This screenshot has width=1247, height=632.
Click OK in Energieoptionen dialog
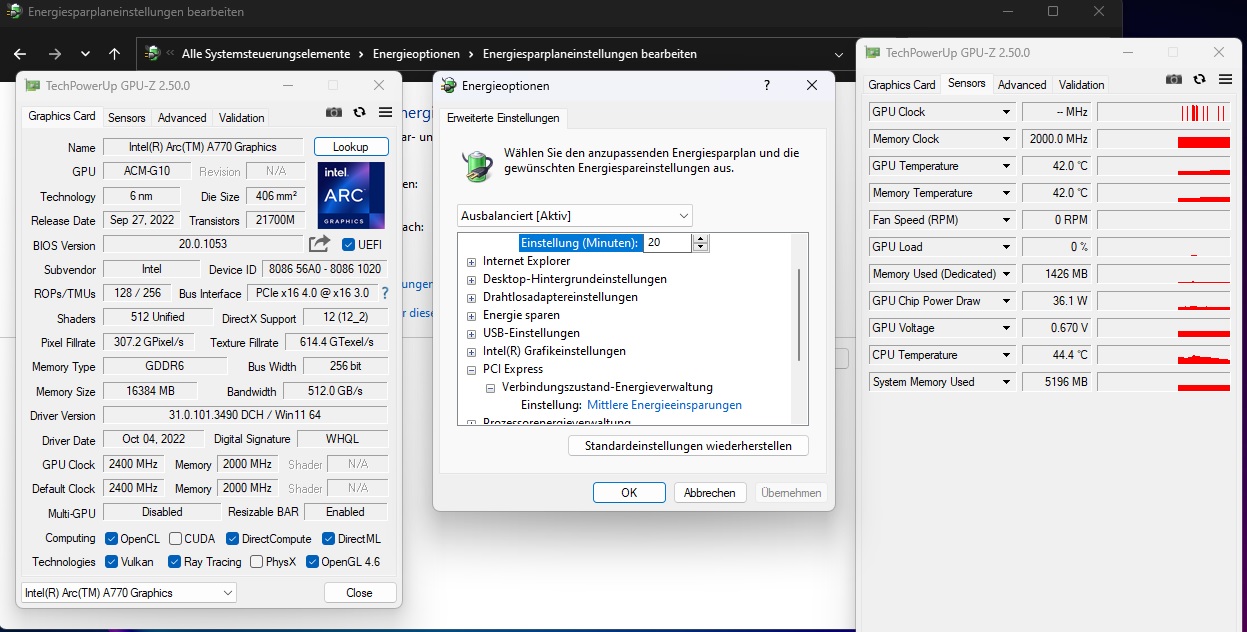pos(629,492)
